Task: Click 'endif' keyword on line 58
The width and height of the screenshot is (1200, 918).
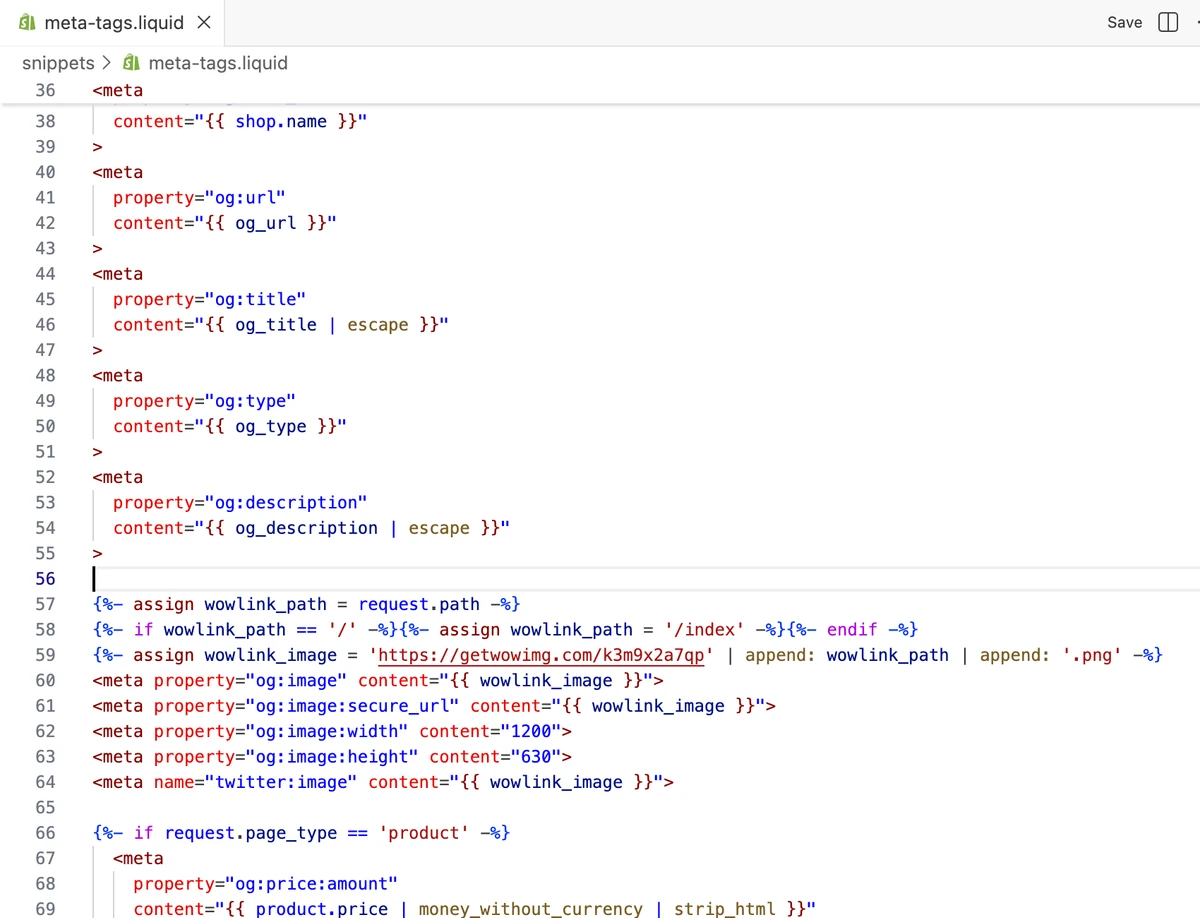Action: pyautogui.click(x=852, y=630)
